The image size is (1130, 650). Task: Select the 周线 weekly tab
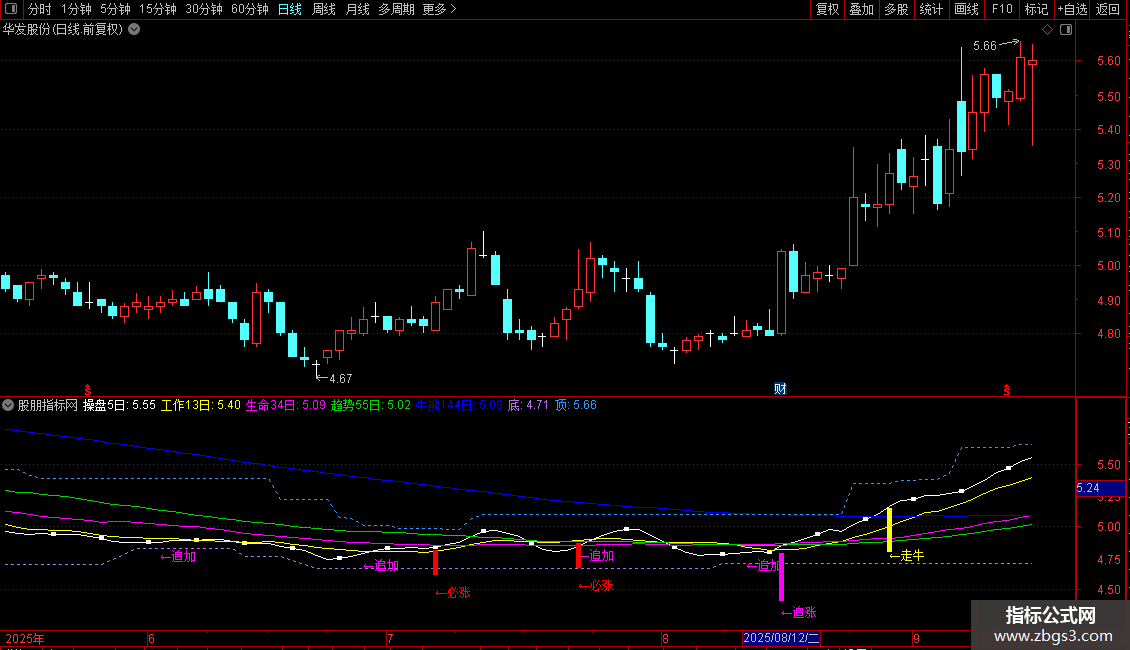tap(324, 9)
